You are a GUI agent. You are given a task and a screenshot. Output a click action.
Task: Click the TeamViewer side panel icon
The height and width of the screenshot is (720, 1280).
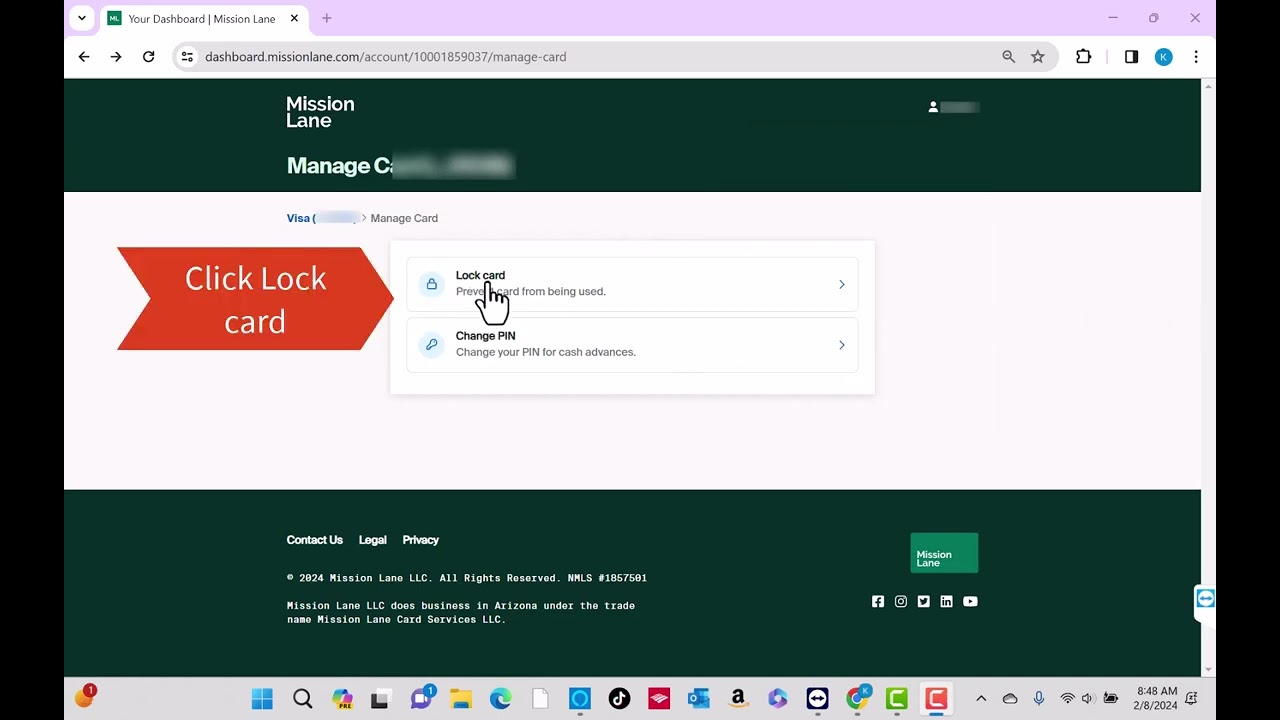pyautogui.click(x=1205, y=599)
